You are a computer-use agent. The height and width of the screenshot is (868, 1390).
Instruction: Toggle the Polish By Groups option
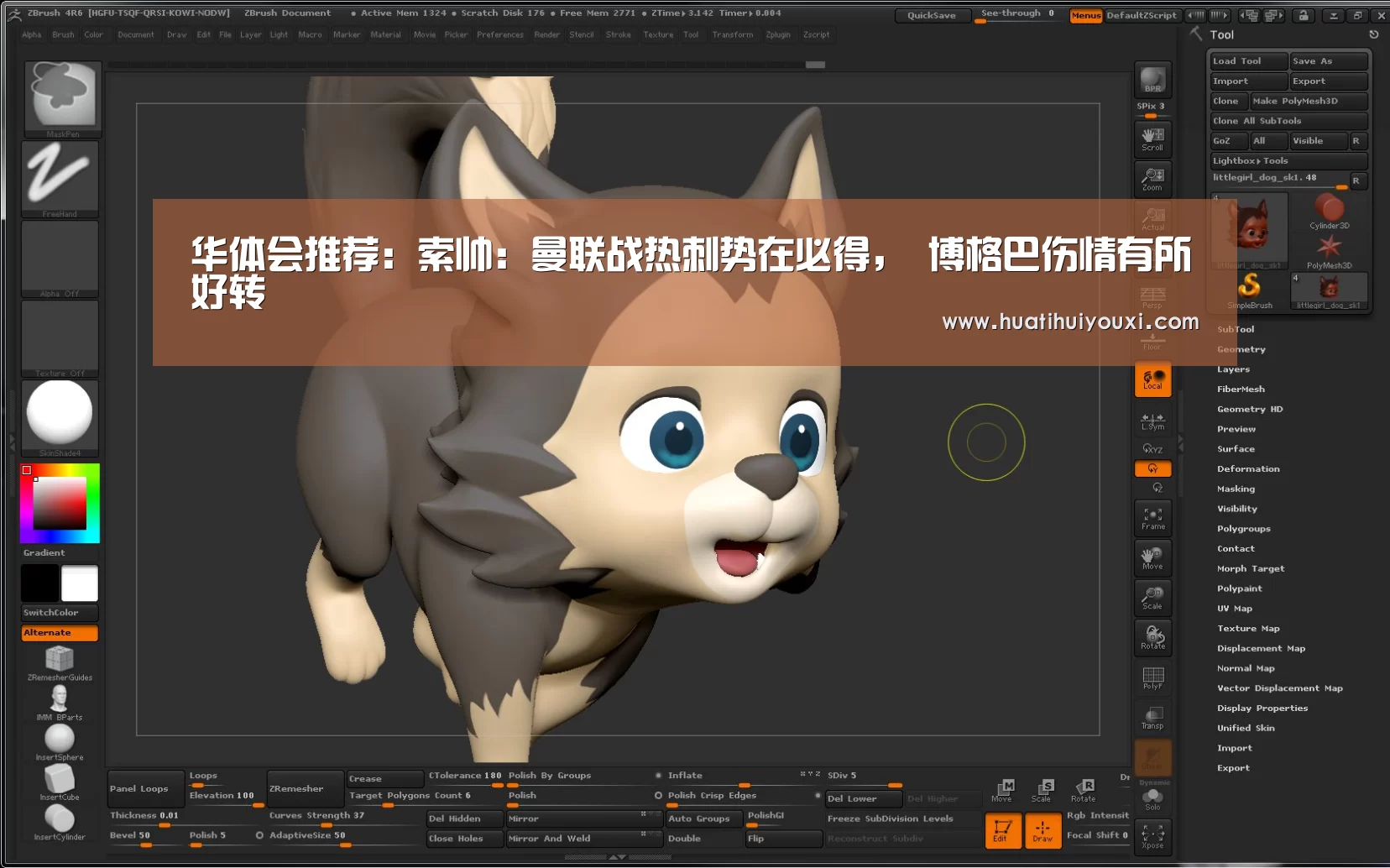(x=584, y=776)
